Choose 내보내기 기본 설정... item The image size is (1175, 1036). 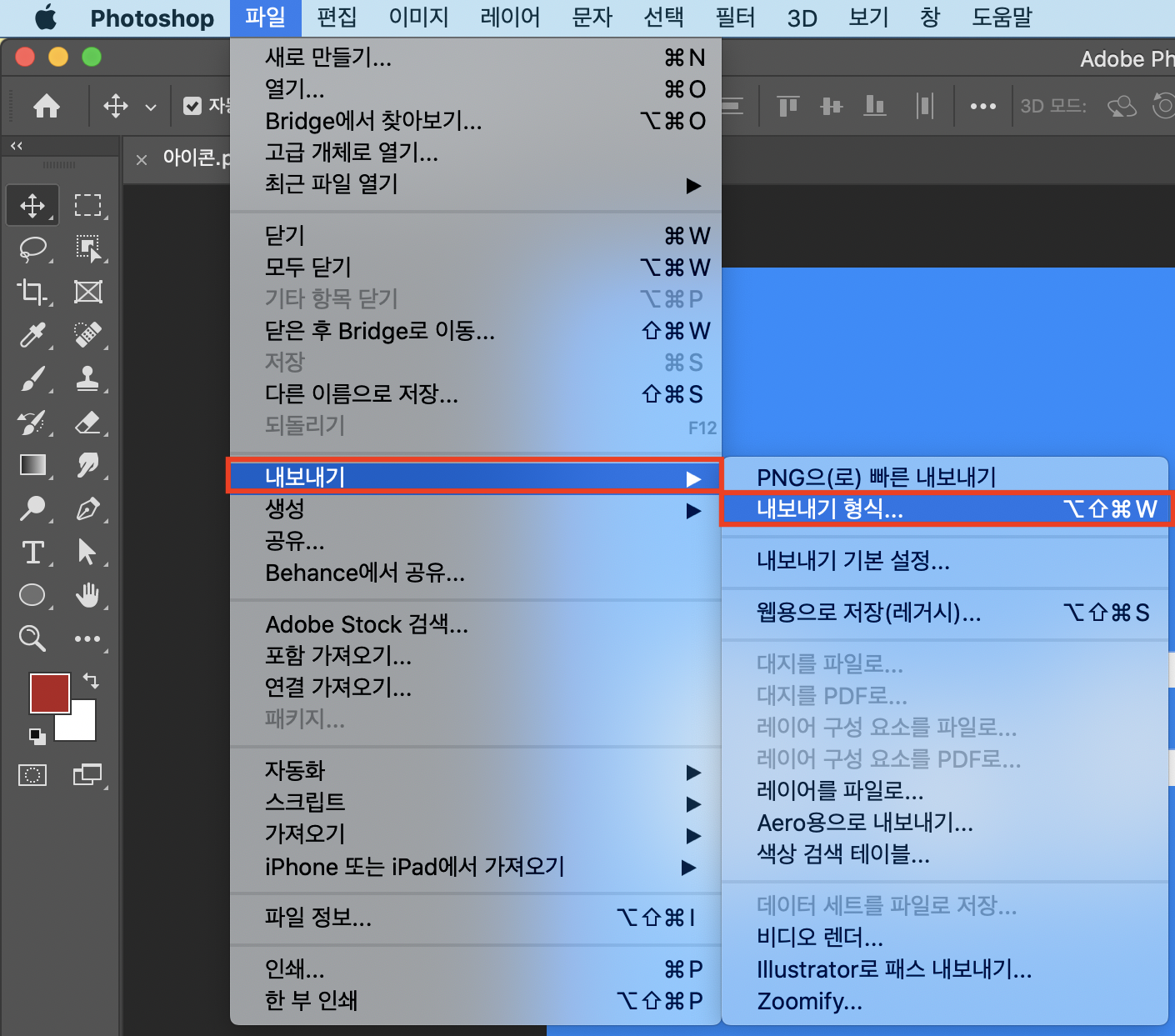(945, 561)
